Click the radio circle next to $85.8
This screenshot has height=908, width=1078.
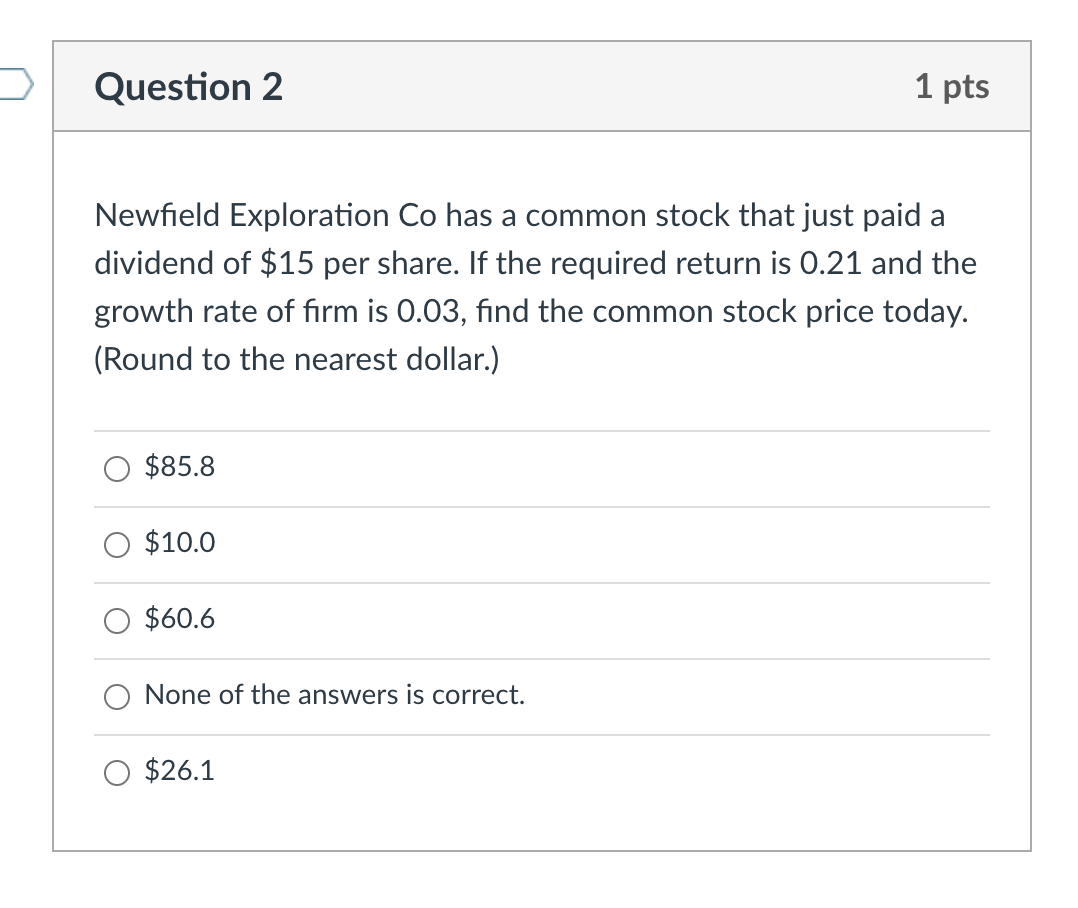coord(117,467)
